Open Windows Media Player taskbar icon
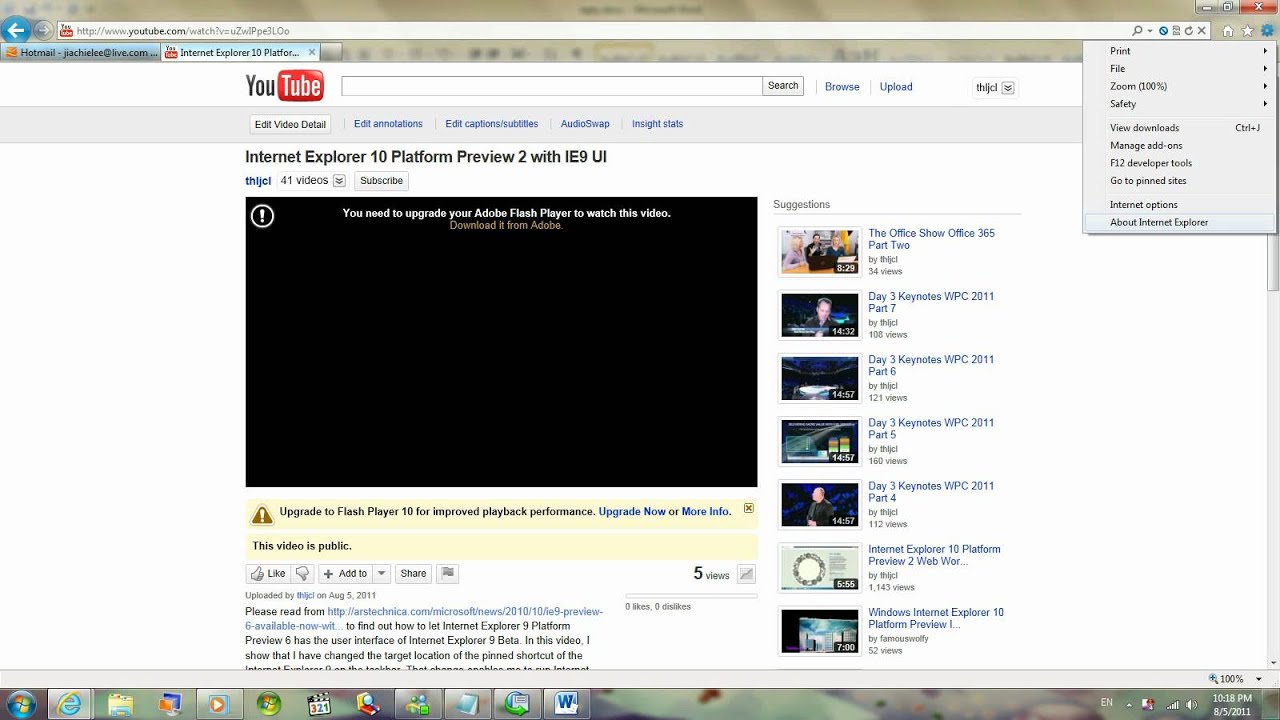Screen dimensions: 1280x720 (217, 703)
